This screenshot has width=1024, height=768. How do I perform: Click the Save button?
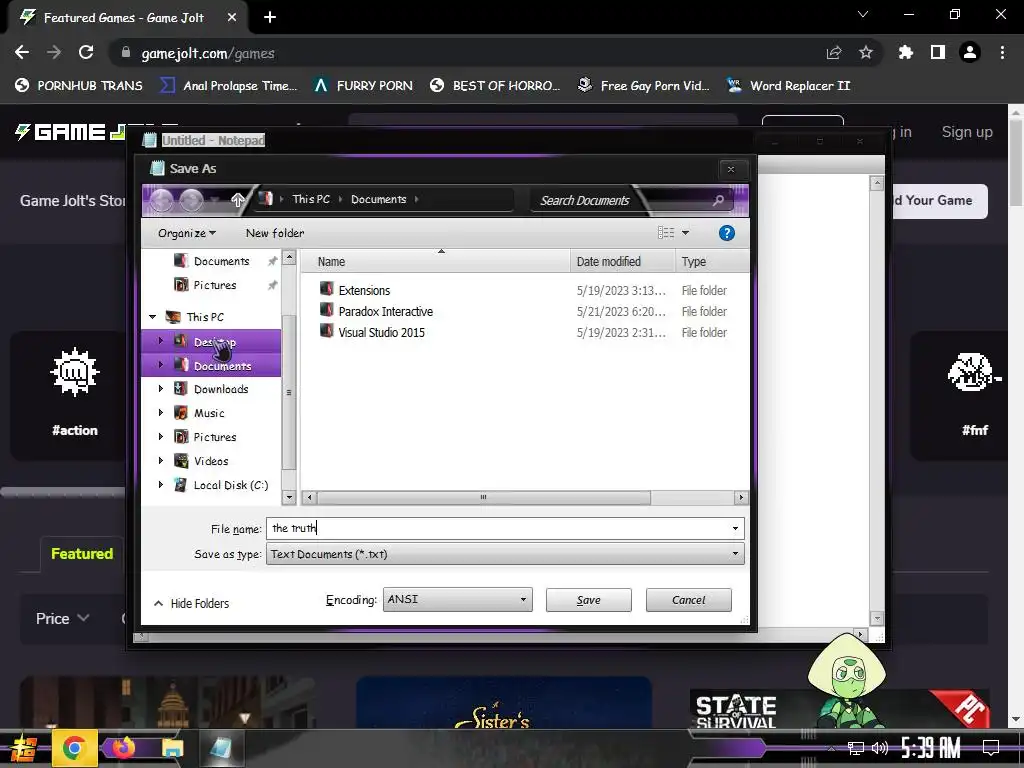coord(588,600)
